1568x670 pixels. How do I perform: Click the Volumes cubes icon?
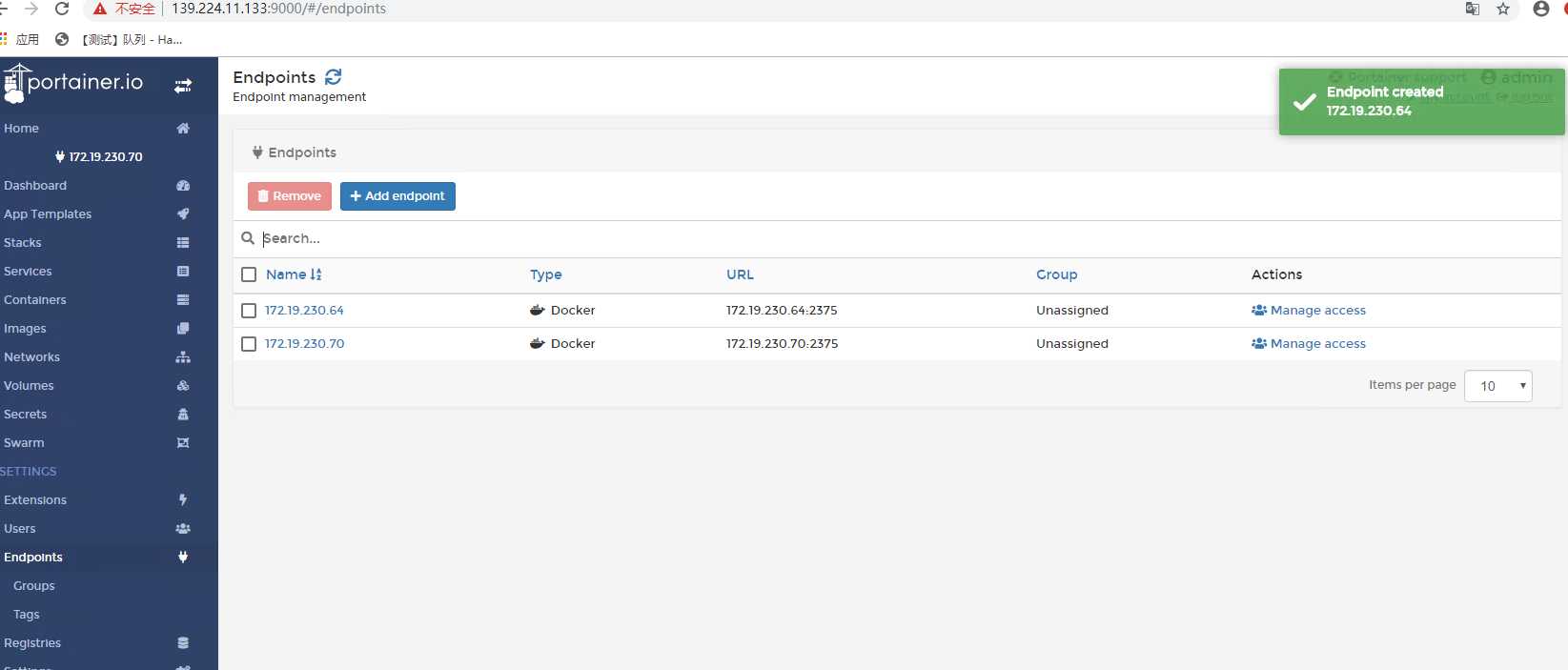coord(183,385)
